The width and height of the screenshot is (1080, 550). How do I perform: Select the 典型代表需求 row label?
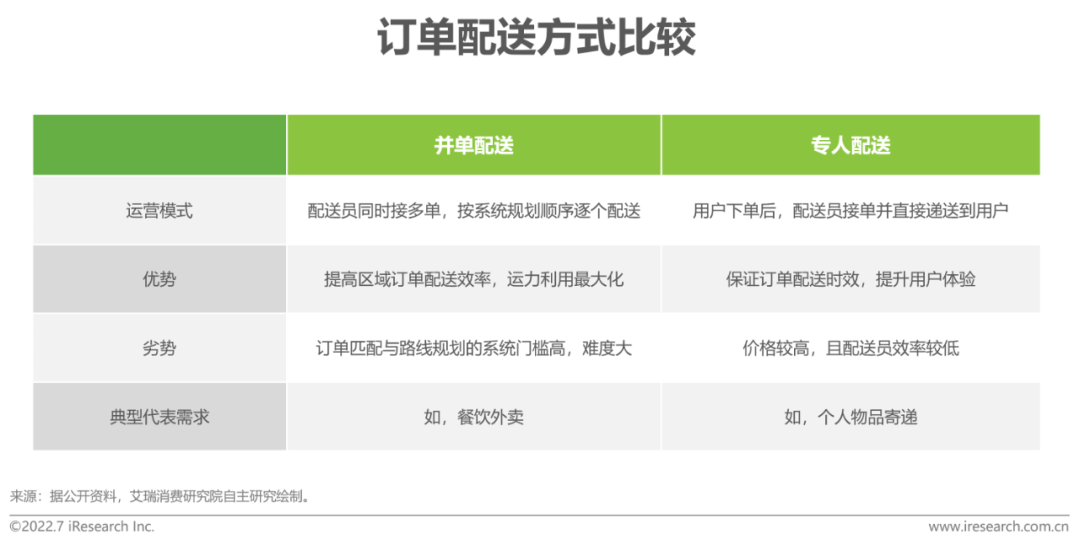click(x=160, y=417)
